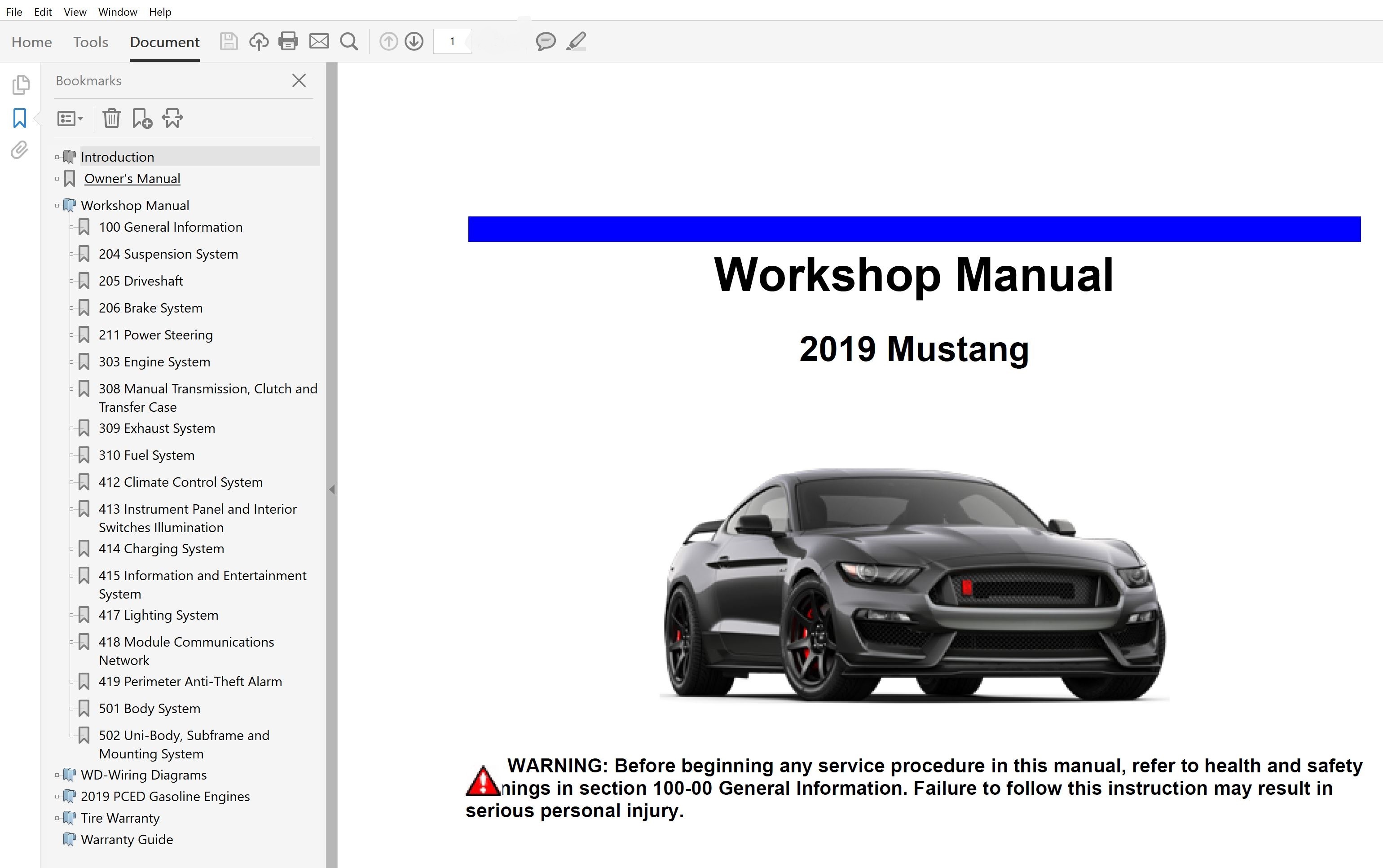Image resolution: width=1383 pixels, height=868 pixels.
Task: Click the upload to cloud icon
Action: tap(259, 41)
